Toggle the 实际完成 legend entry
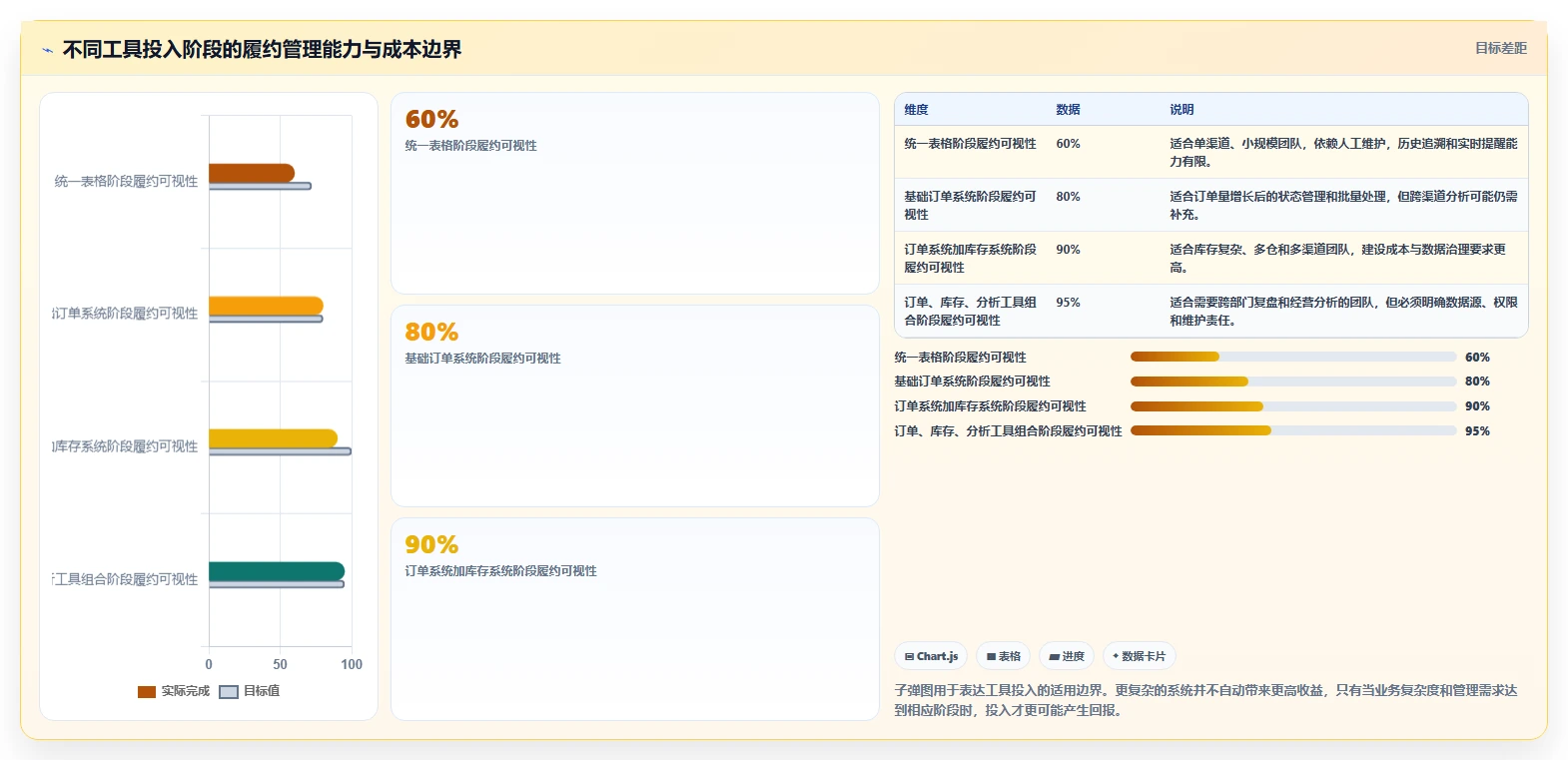 point(174,691)
